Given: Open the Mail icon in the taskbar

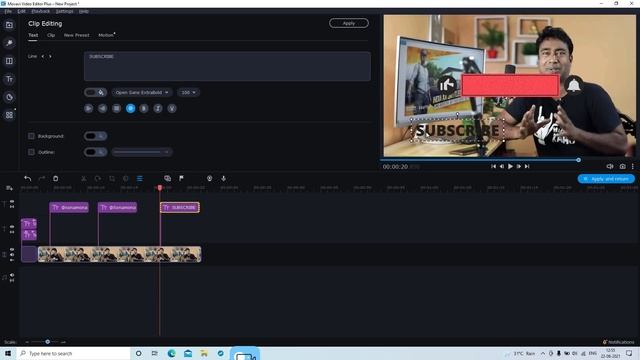Looking at the screenshot, I should pos(188,353).
